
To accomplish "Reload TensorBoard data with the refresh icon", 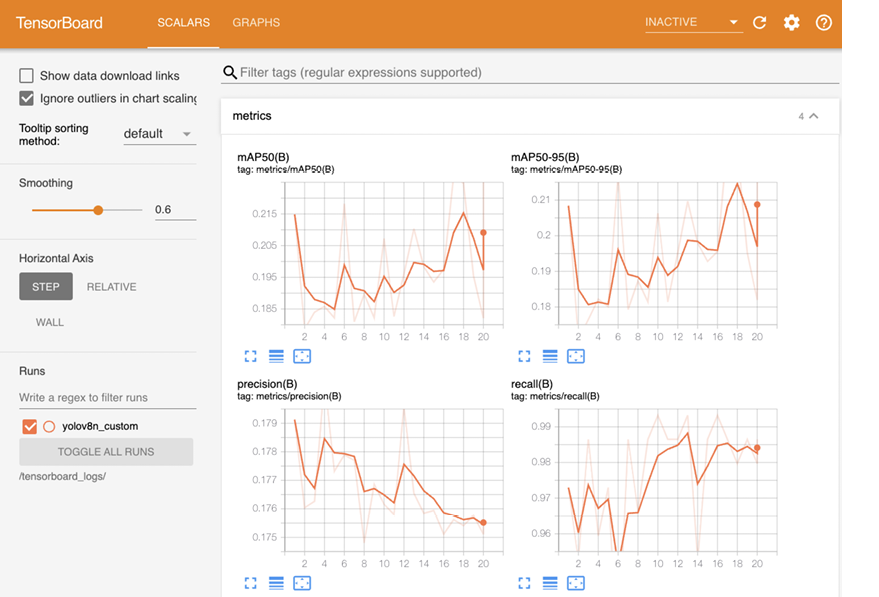I will pyautogui.click(x=760, y=22).
